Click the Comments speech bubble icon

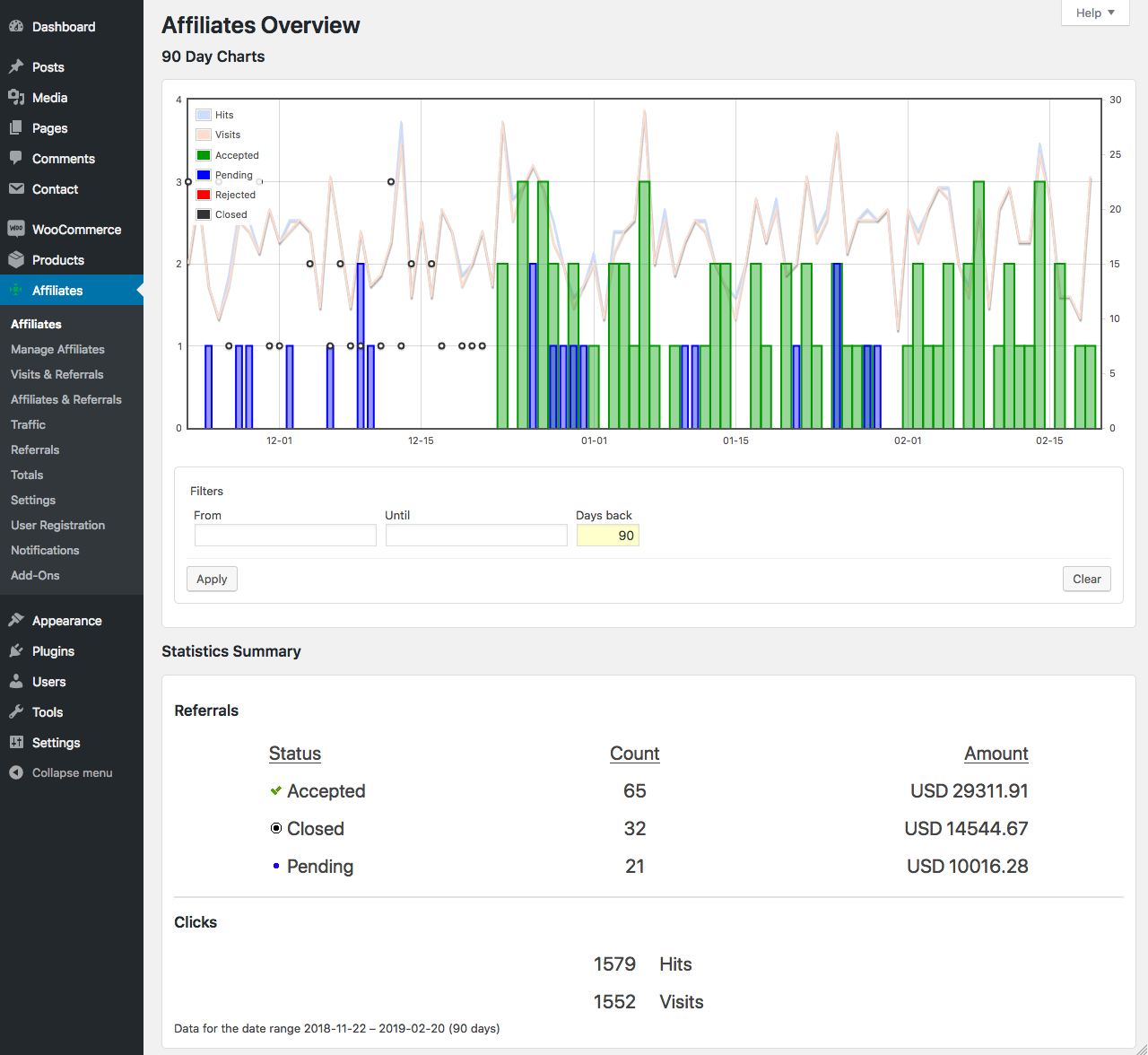click(x=16, y=159)
